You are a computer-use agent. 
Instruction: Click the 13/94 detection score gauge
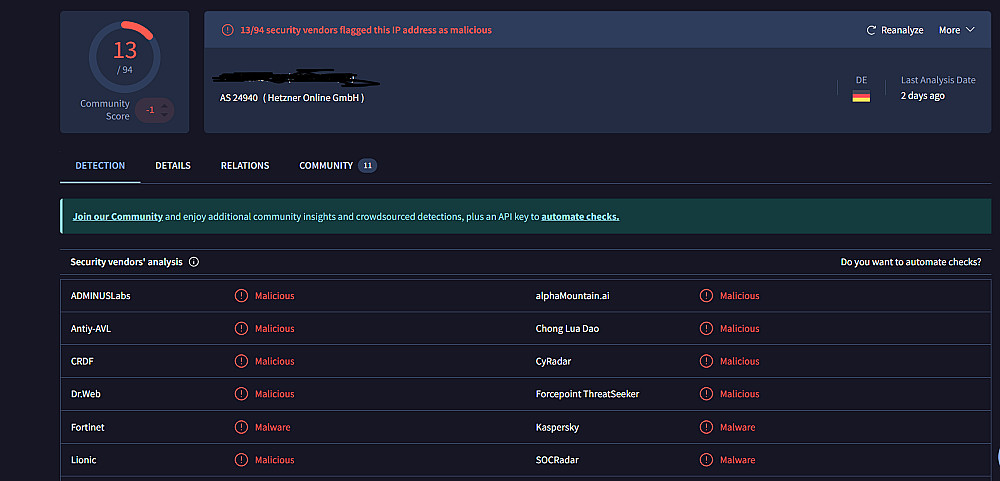point(124,58)
